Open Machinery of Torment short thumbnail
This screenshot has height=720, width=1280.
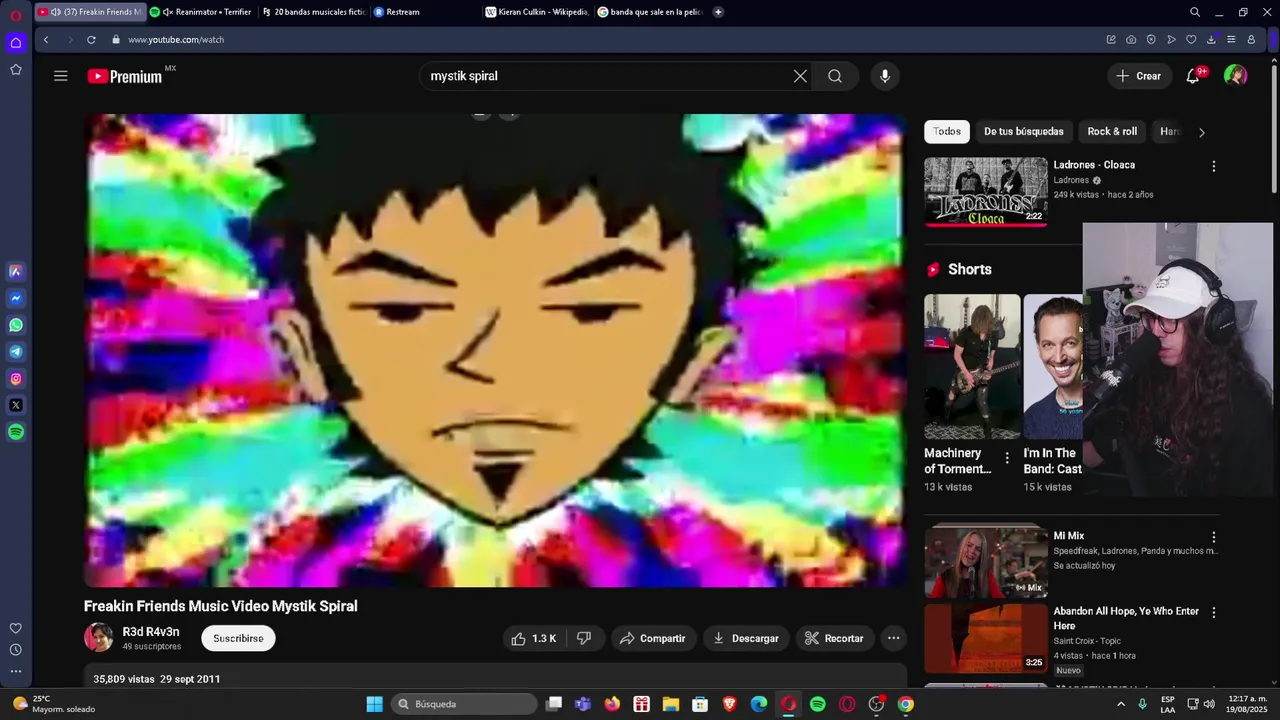click(972, 366)
